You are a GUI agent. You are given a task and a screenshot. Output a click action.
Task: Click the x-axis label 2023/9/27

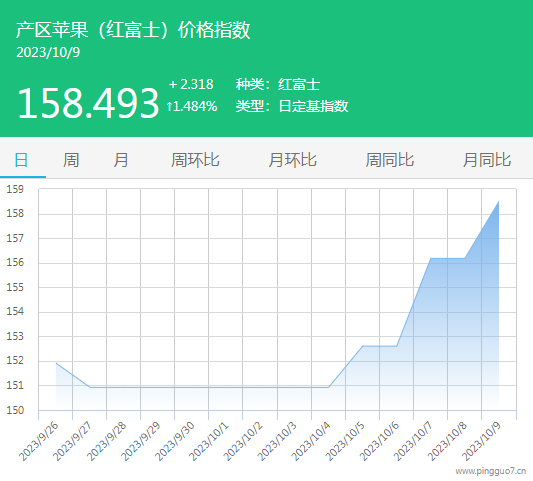tap(72, 441)
